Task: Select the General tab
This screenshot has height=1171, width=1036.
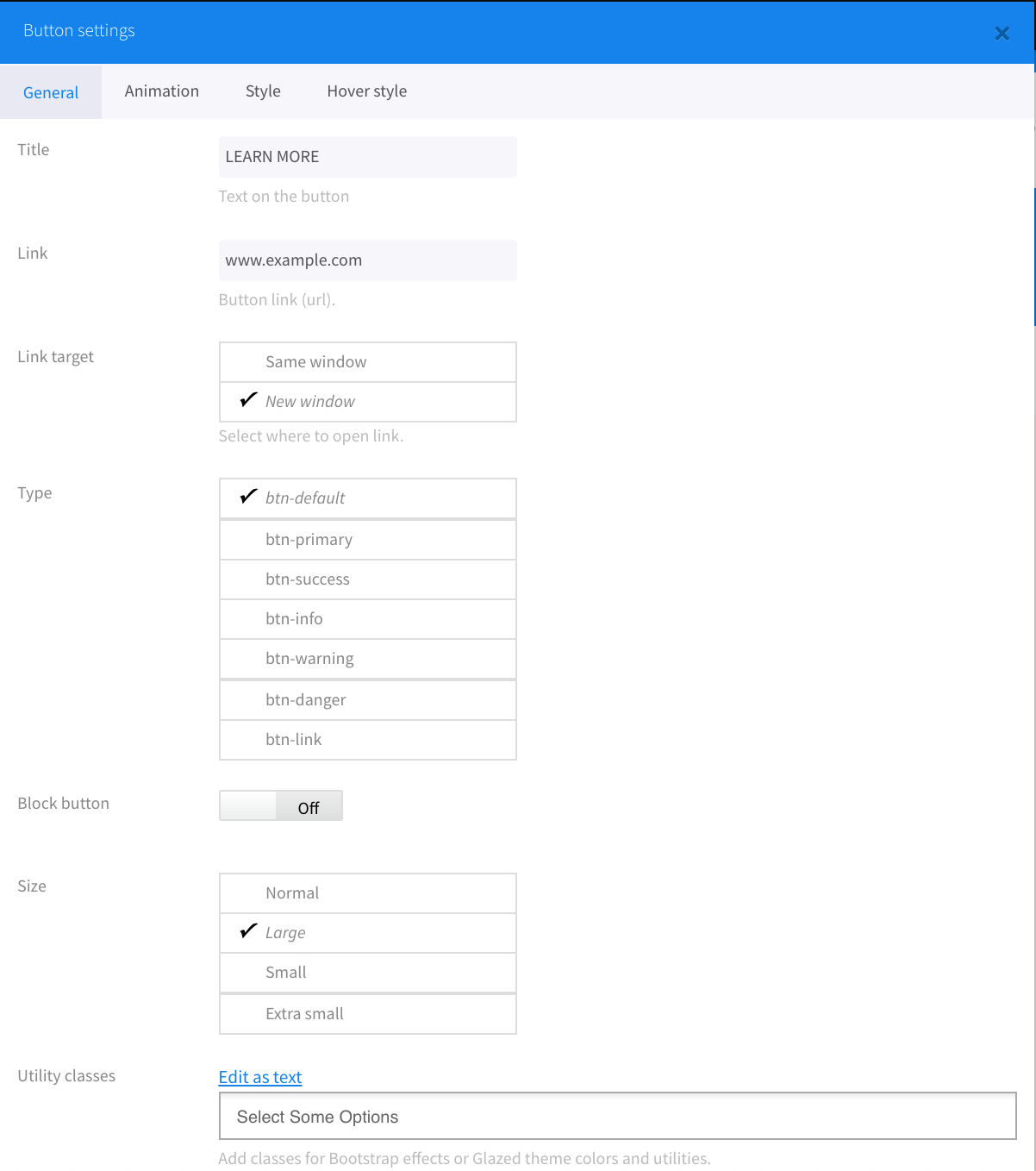Action: [x=51, y=92]
